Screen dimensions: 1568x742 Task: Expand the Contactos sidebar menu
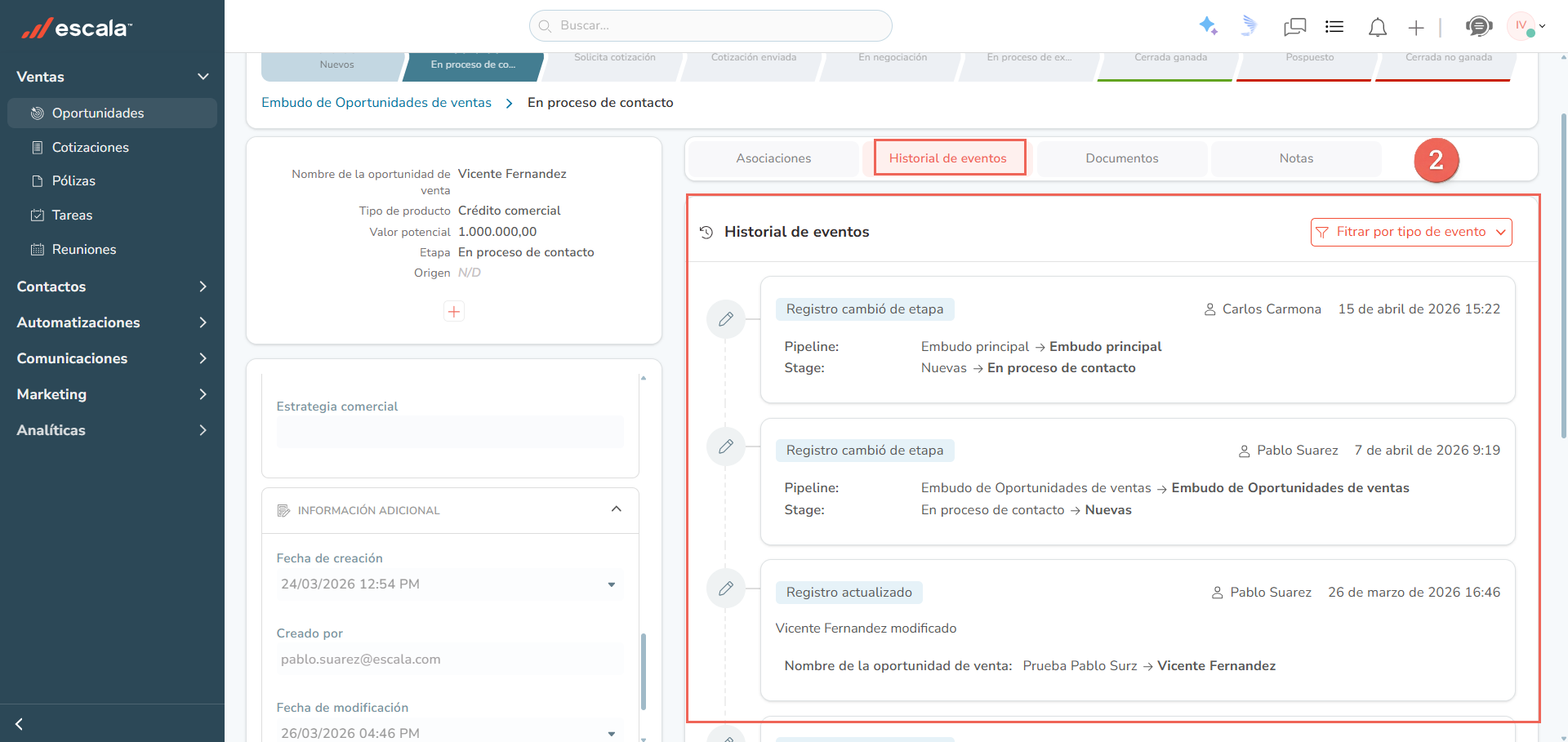112,287
